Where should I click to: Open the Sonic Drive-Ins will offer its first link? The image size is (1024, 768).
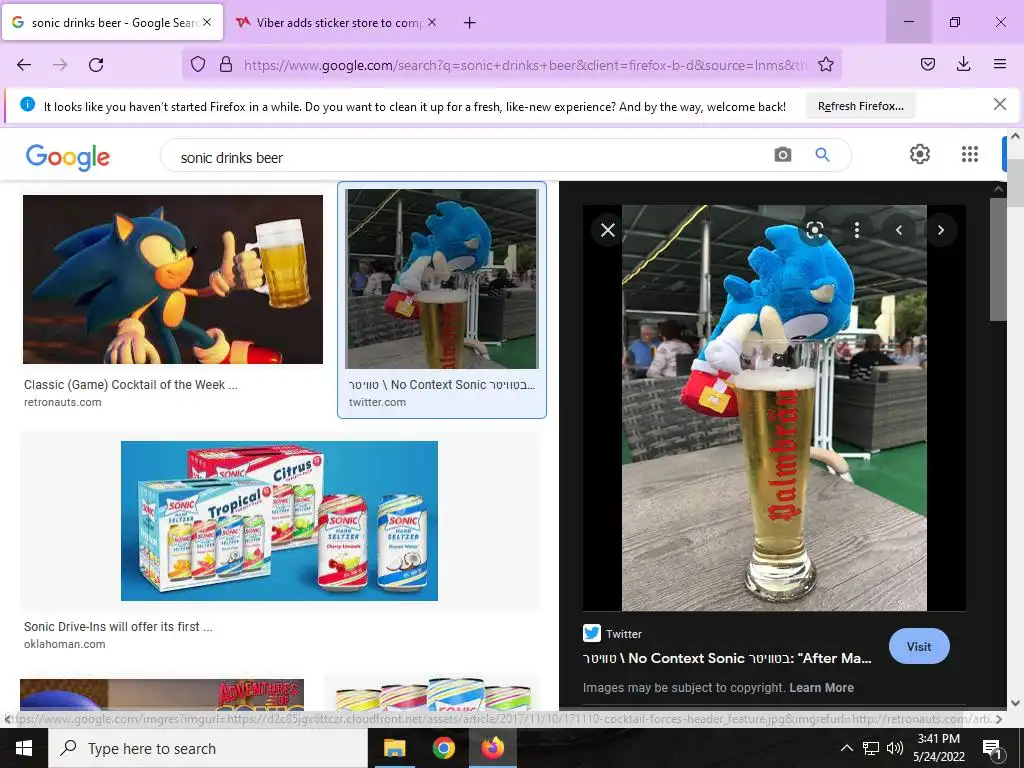tap(118, 626)
